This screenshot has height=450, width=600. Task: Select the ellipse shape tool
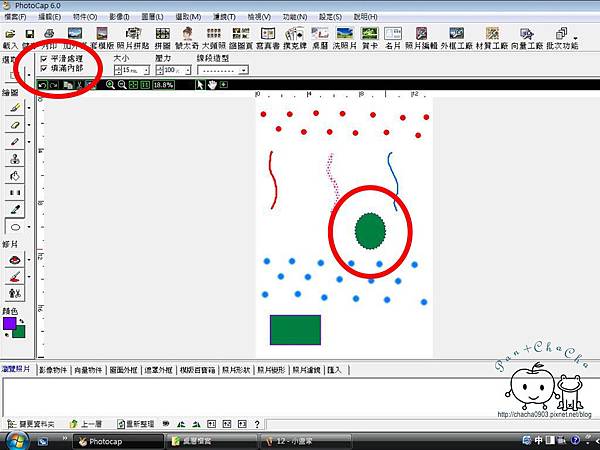tap(15, 227)
